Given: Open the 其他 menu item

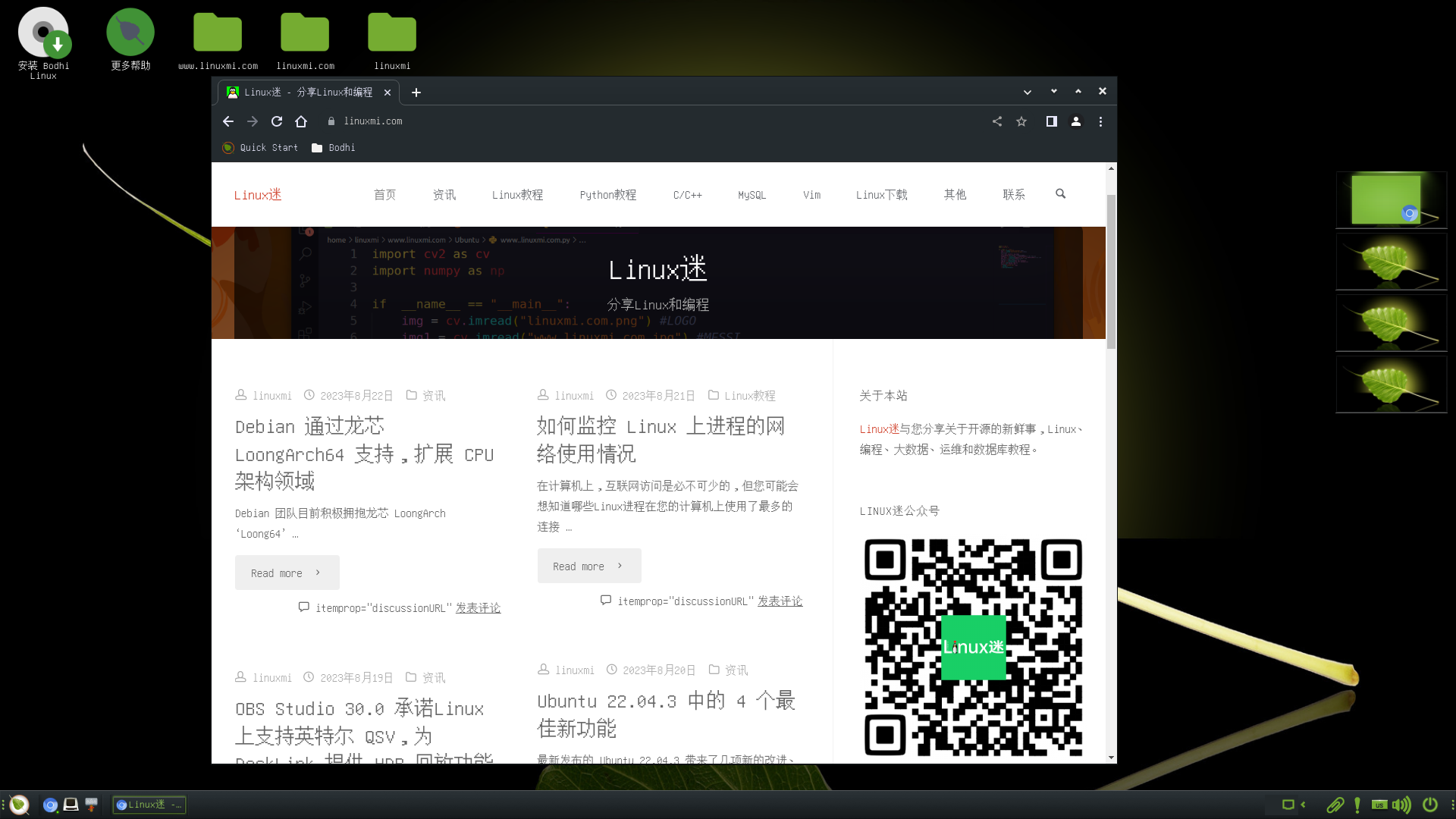Looking at the screenshot, I should click(x=955, y=195).
